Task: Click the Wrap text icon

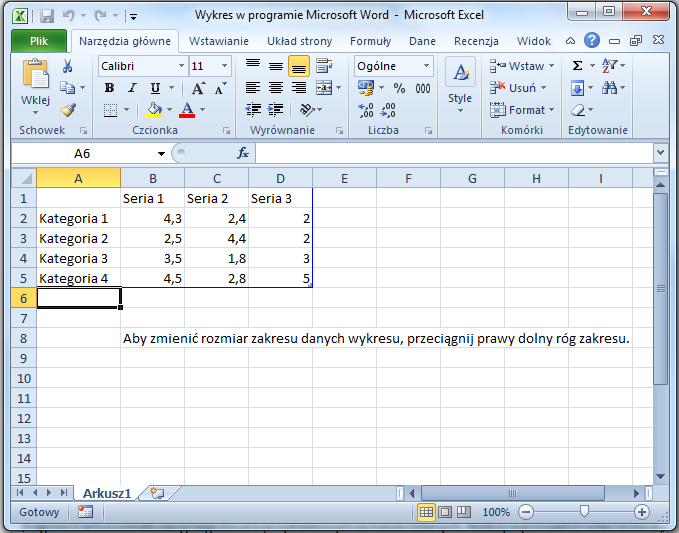Action: pos(323,66)
